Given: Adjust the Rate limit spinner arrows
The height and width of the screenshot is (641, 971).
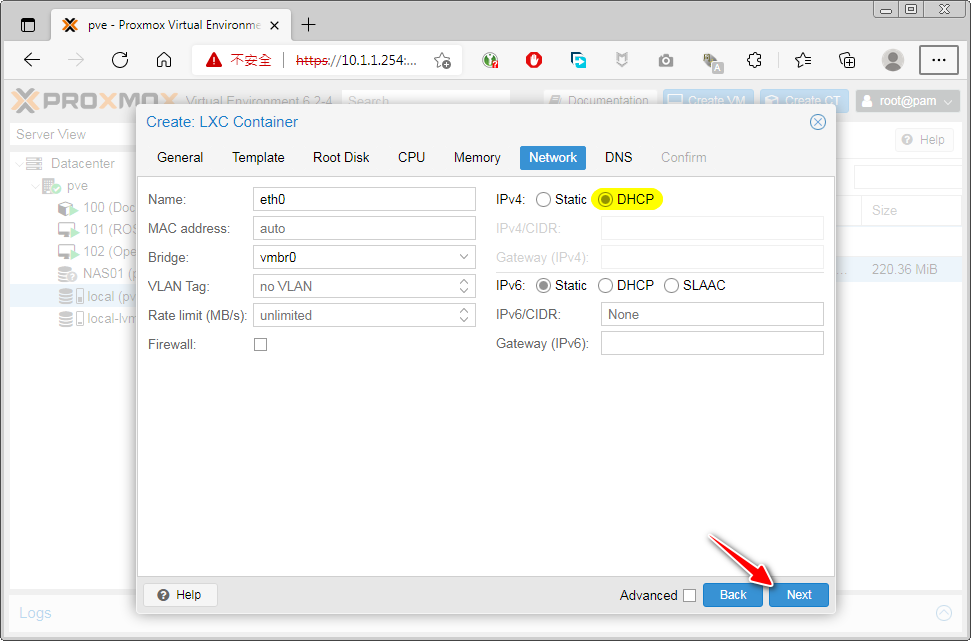Looking at the screenshot, I should coord(464,315).
